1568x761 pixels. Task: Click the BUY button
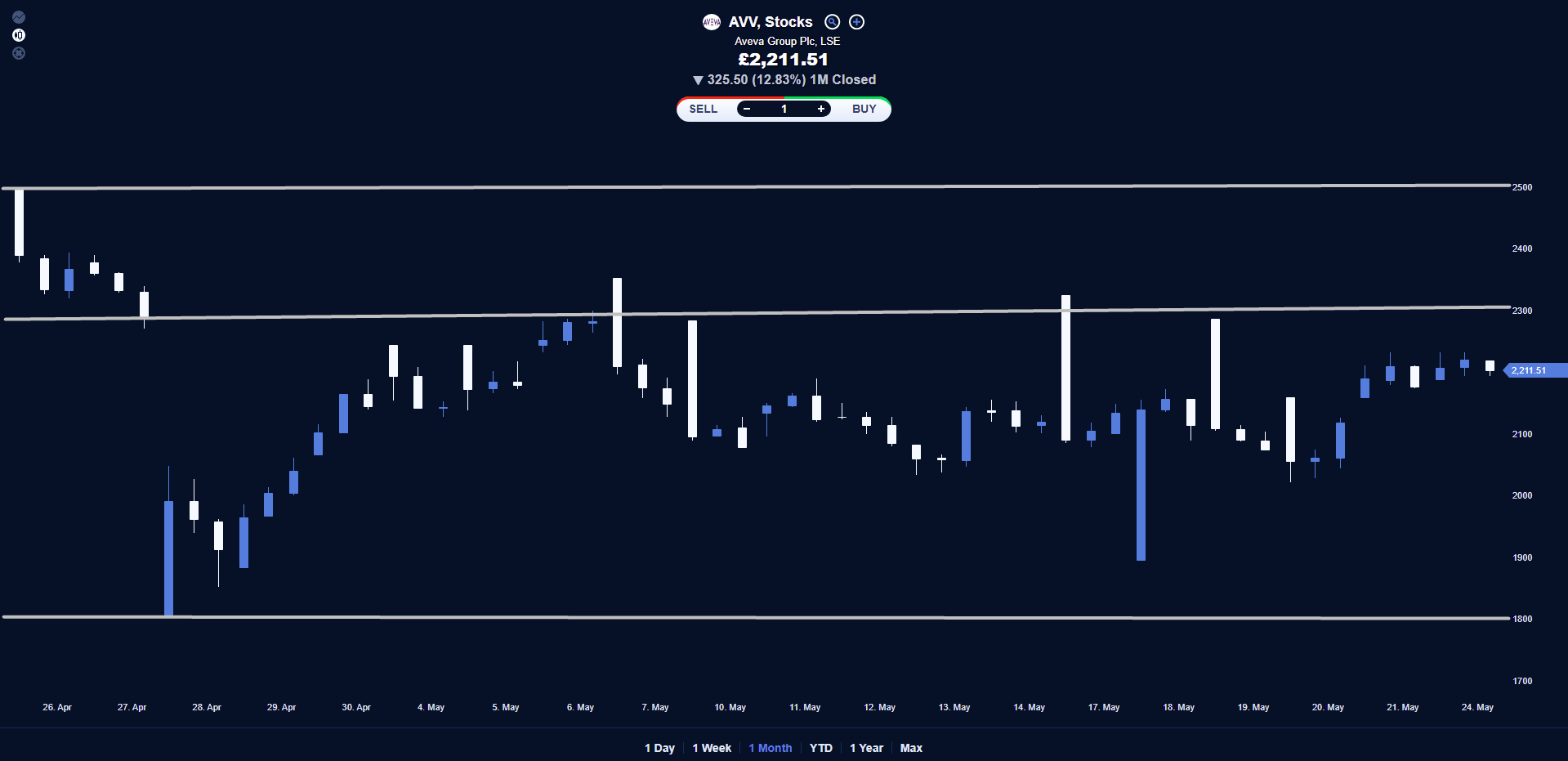864,109
